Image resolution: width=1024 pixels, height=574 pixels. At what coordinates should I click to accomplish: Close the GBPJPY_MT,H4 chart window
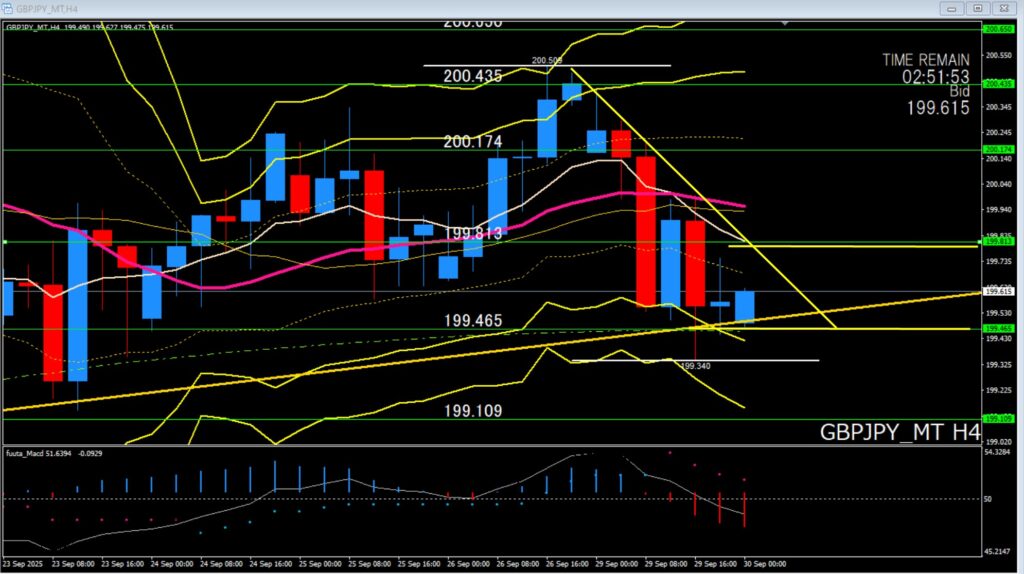(1006, 8)
